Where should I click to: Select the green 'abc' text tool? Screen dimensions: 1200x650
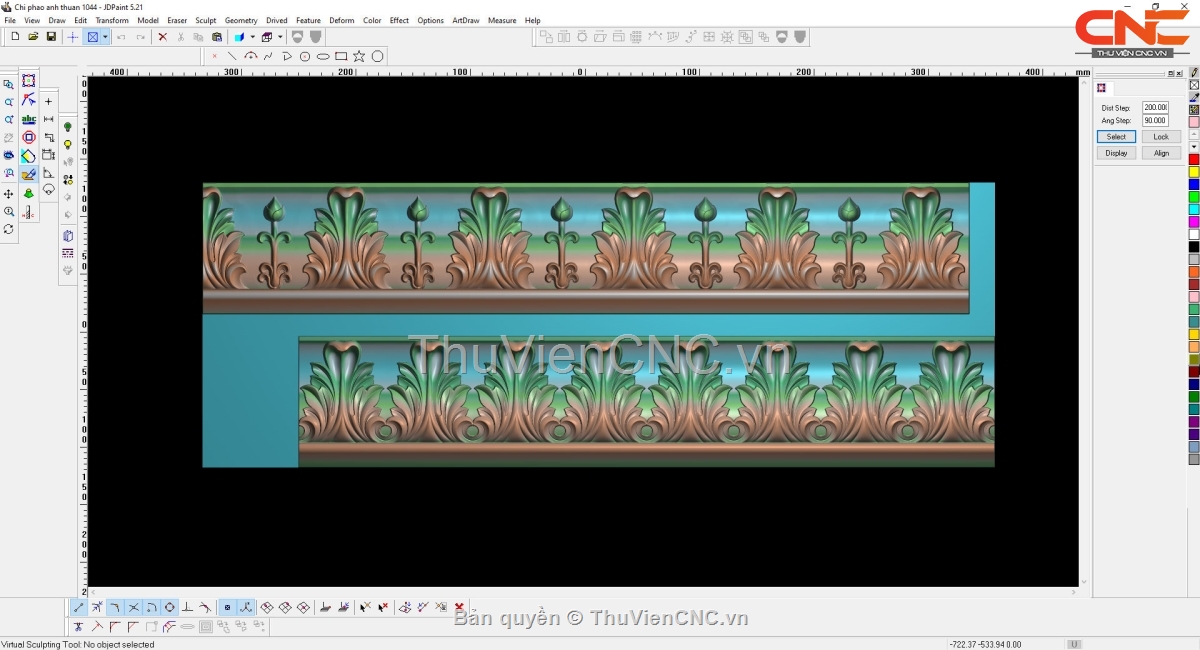coord(29,119)
